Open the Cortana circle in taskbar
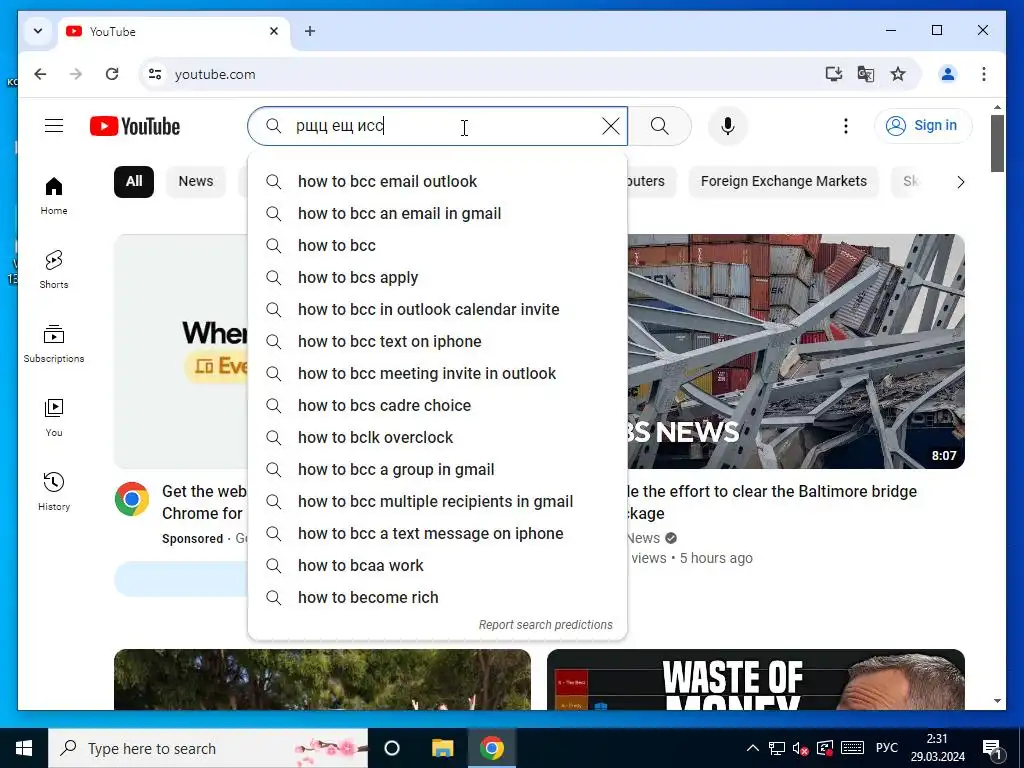This screenshot has height=768, width=1024. coord(392,748)
